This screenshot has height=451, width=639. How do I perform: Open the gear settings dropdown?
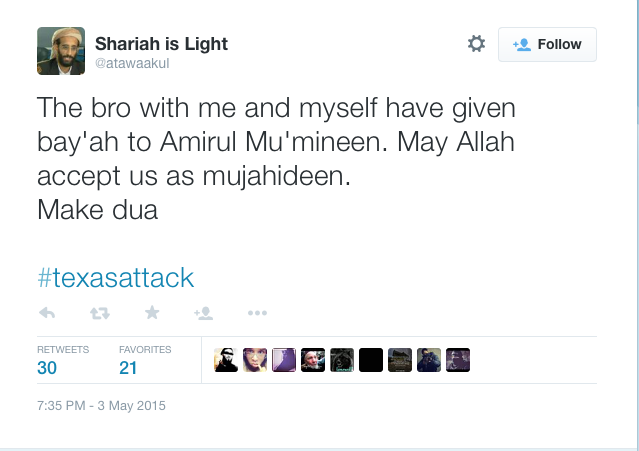coord(476,44)
